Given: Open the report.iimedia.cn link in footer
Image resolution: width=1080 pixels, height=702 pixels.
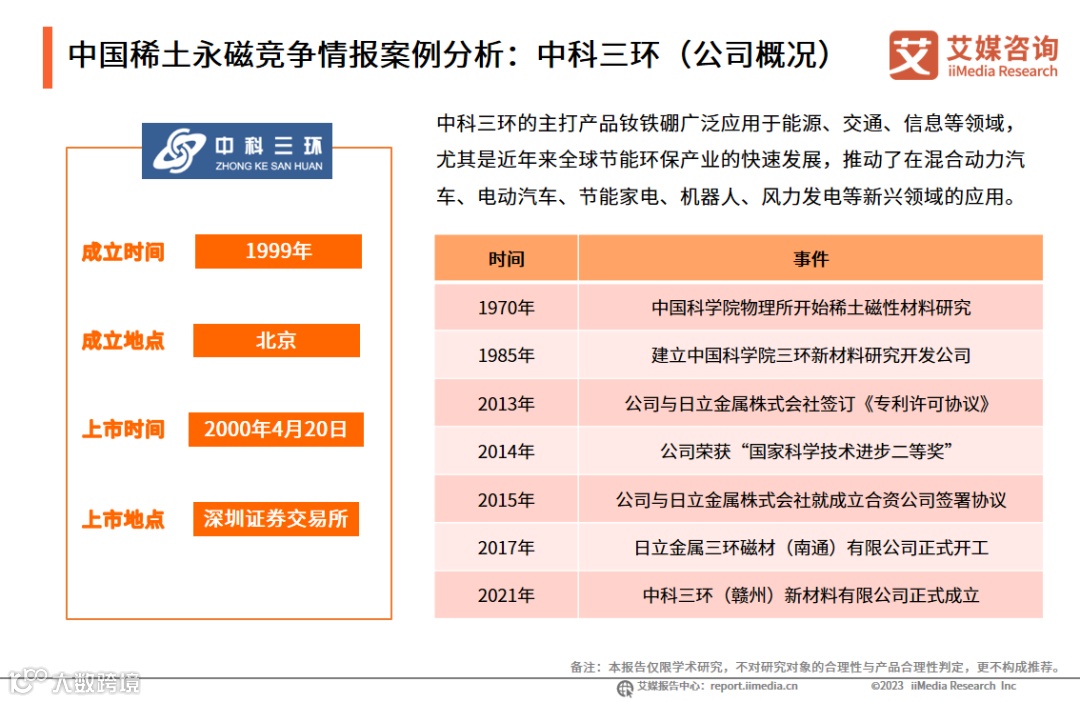Looking at the screenshot, I should pyautogui.click(x=754, y=686).
